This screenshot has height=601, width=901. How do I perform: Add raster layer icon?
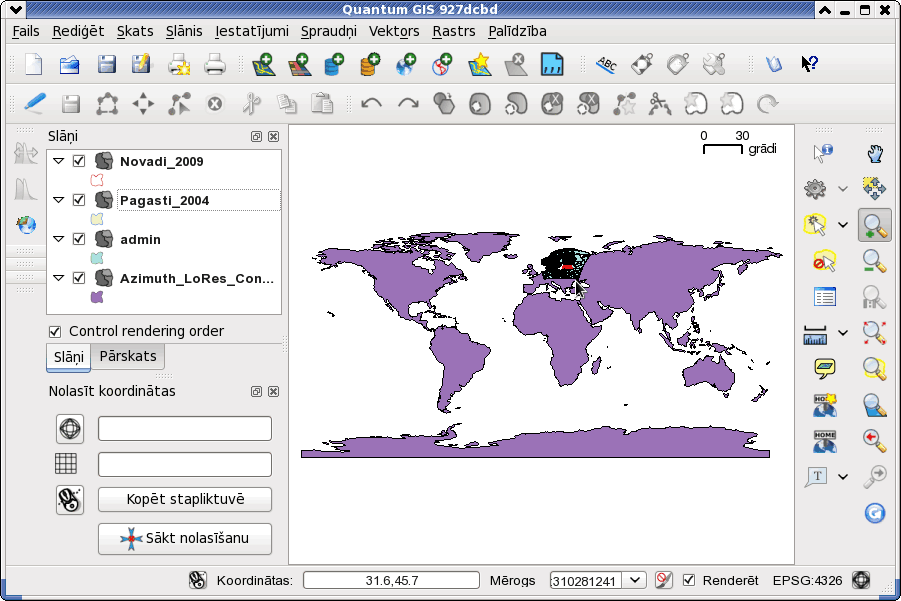tap(300, 64)
